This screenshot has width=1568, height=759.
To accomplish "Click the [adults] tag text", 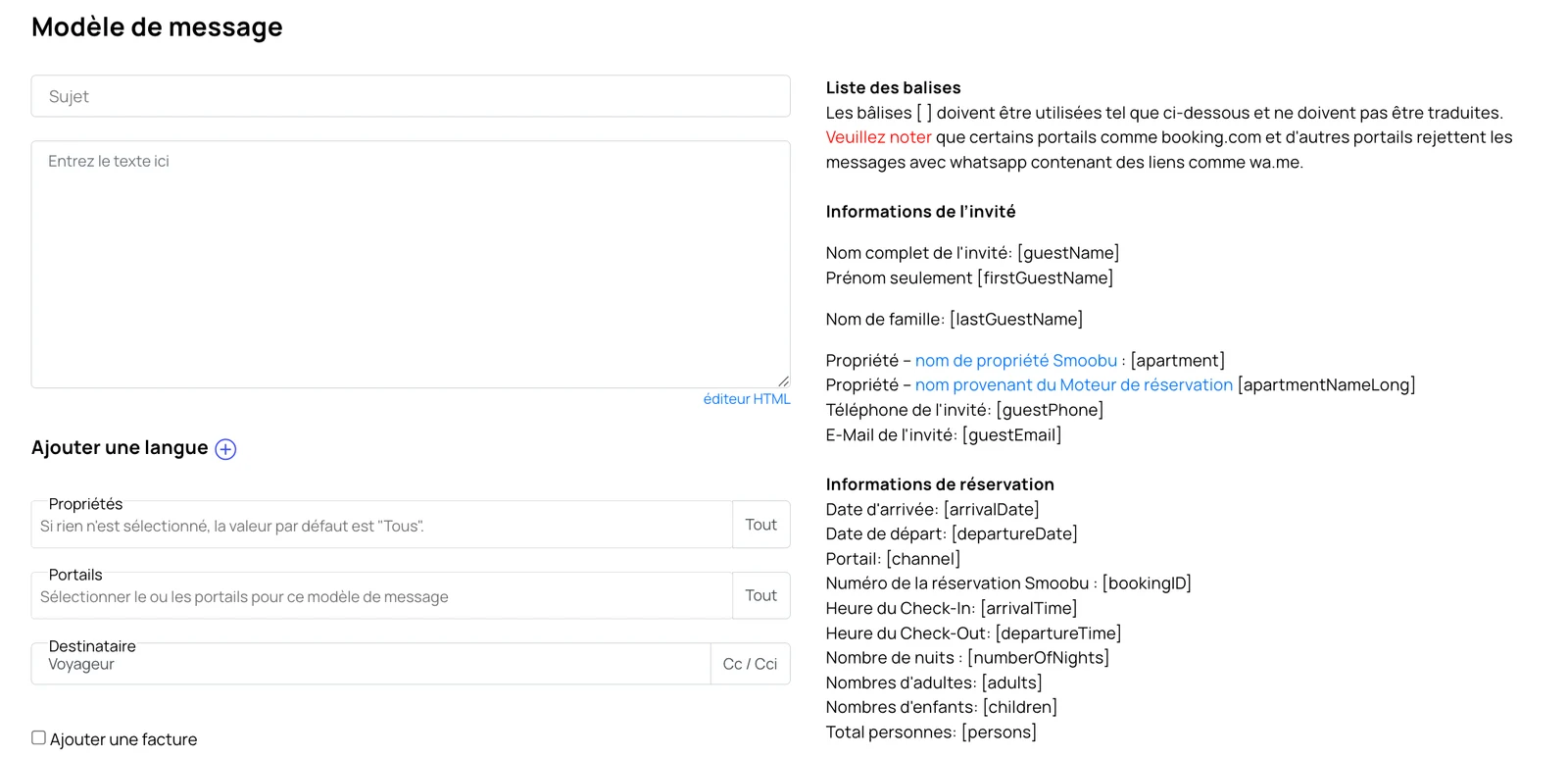I will point(1011,683).
